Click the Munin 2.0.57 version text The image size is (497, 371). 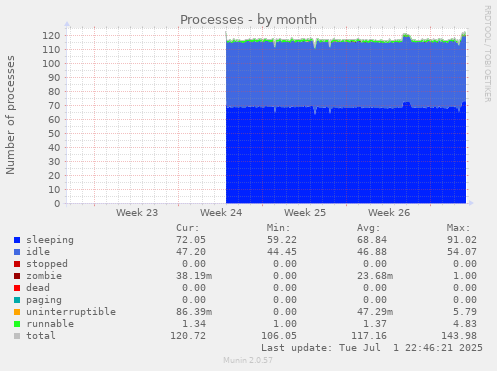coord(248,360)
